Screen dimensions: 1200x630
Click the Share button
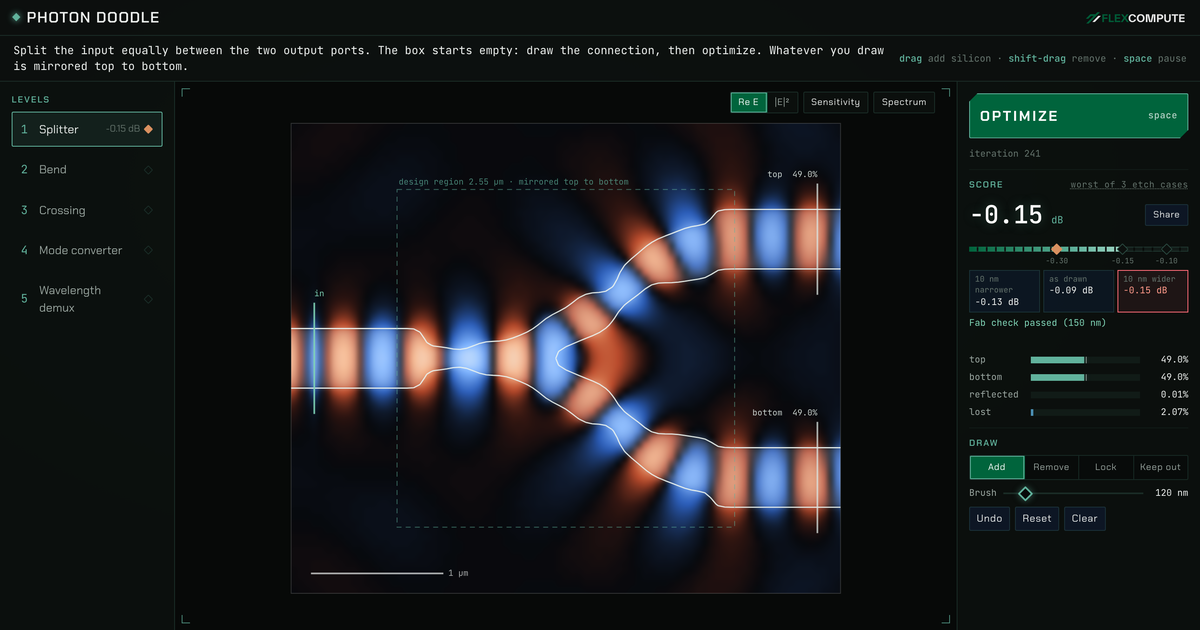(x=1166, y=214)
